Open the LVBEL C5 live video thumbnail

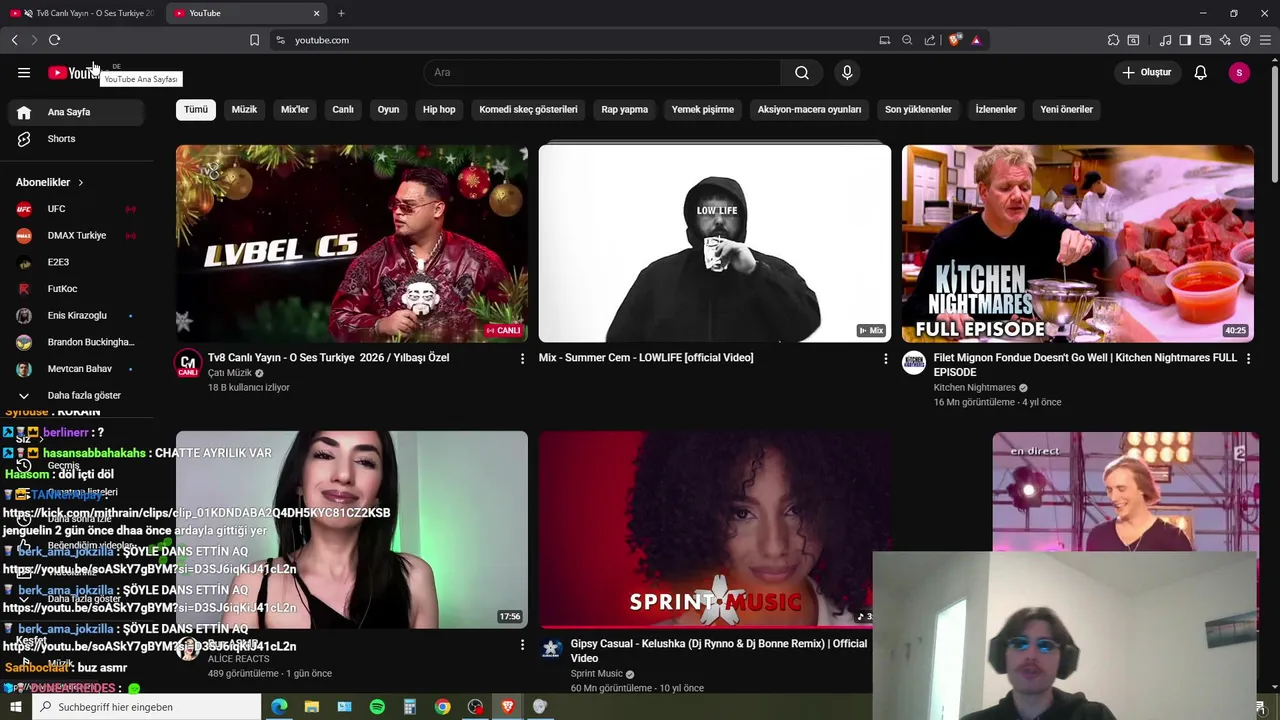click(x=352, y=244)
